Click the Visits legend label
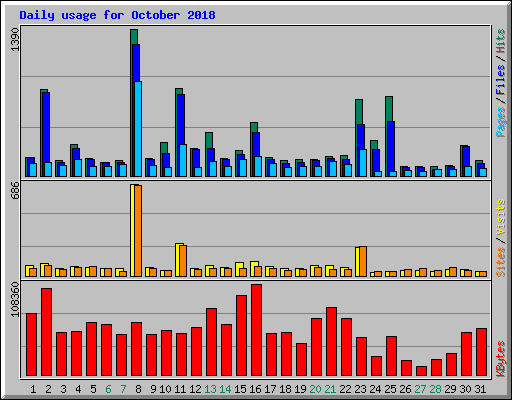This screenshot has width=512, height=400. (501, 217)
